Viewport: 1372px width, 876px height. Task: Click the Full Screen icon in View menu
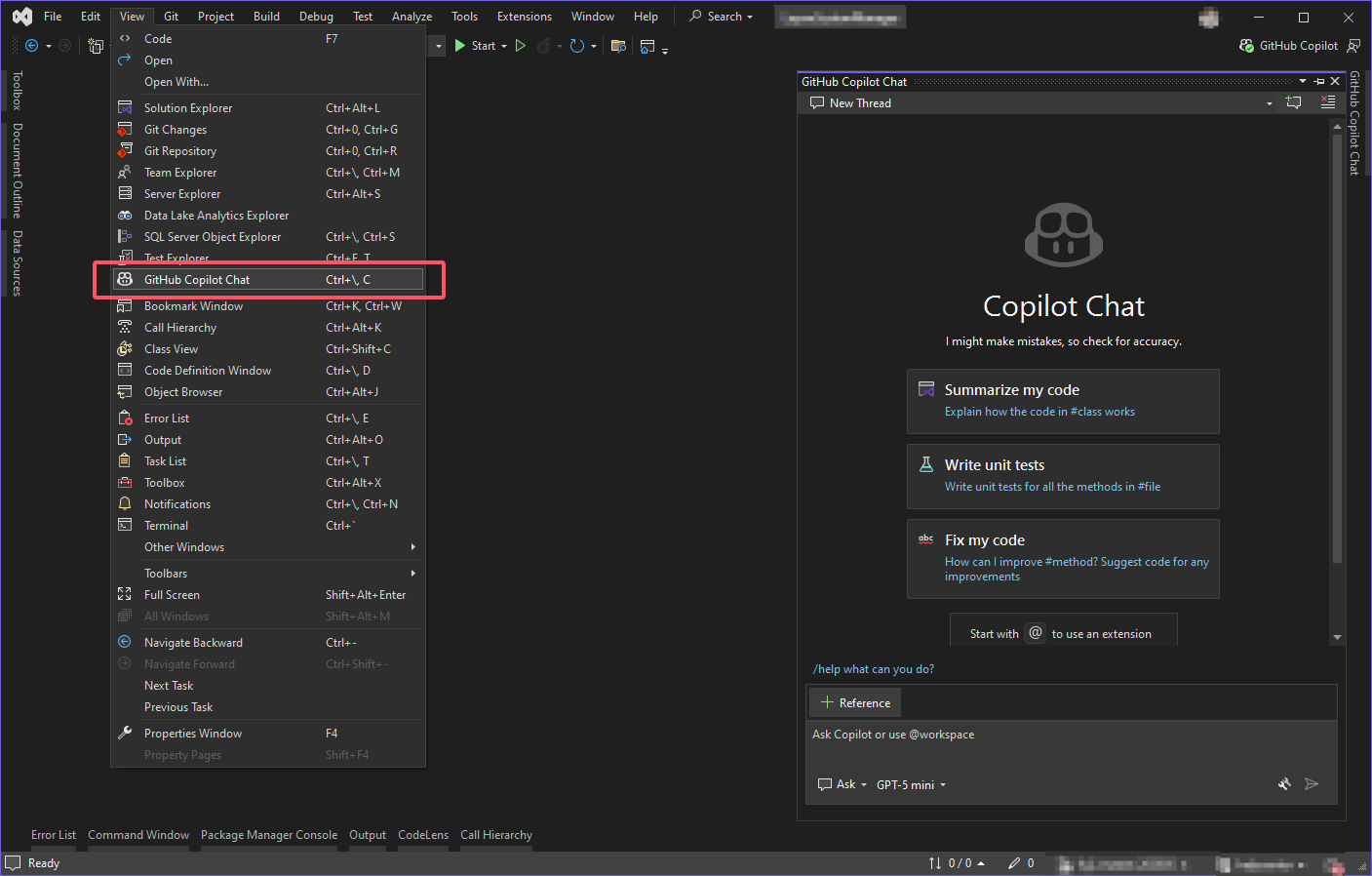[x=125, y=595]
